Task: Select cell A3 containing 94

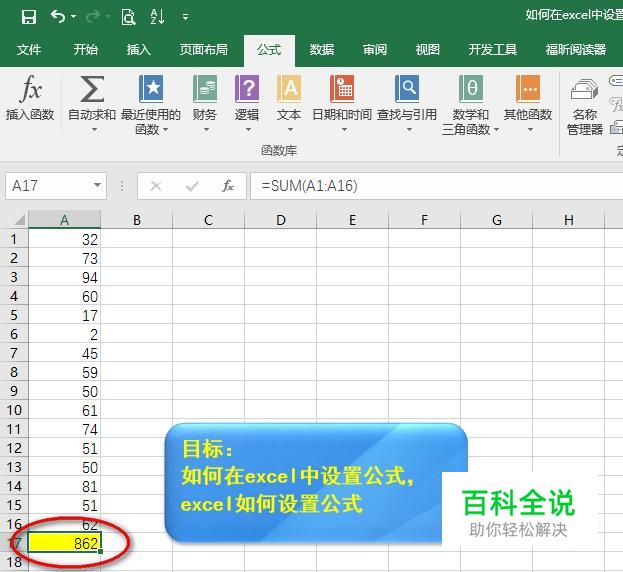Action: (65, 277)
